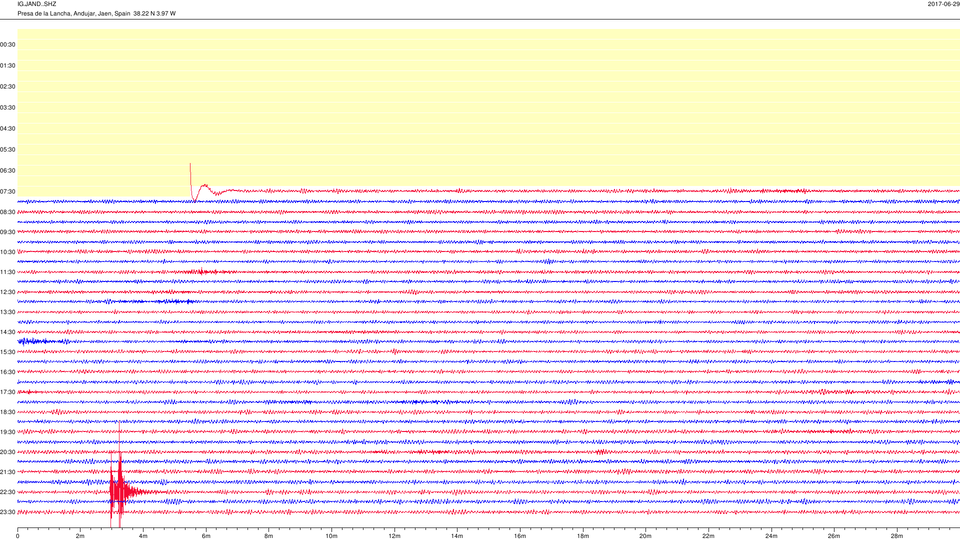Screen dimensions: 960x540
Task: Select the 06:30 row label
Action: pos(8,170)
